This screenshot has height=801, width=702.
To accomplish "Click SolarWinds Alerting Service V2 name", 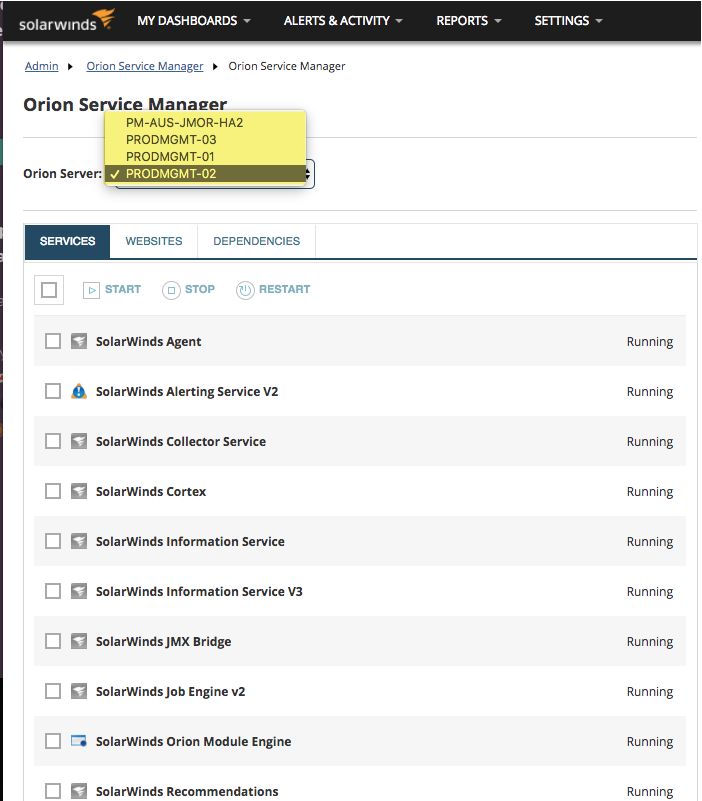I will (x=187, y=392).
